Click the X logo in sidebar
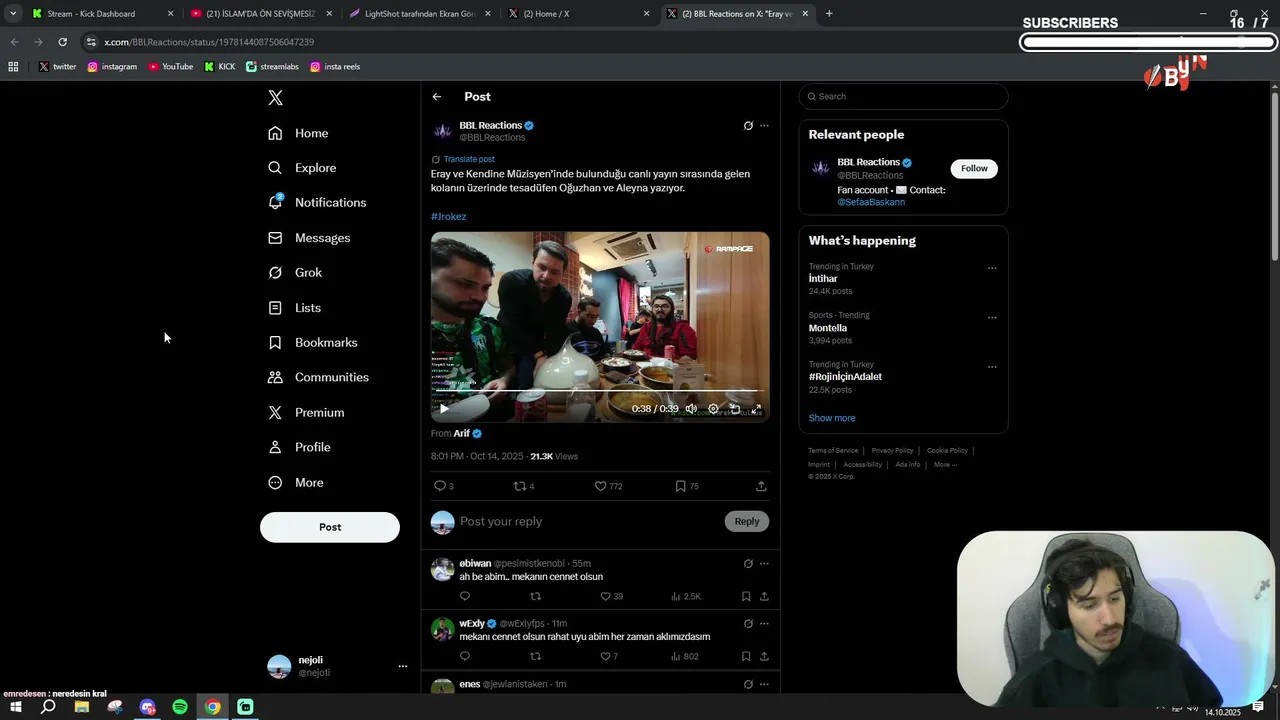This screenshot has height=720, width=1280. click(x=275, y=97)
